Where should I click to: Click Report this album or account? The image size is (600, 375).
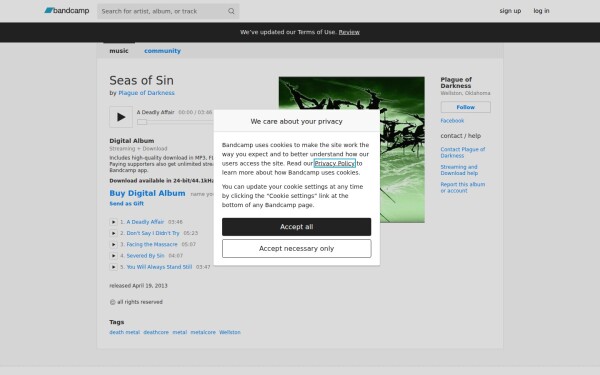point(462,187)
